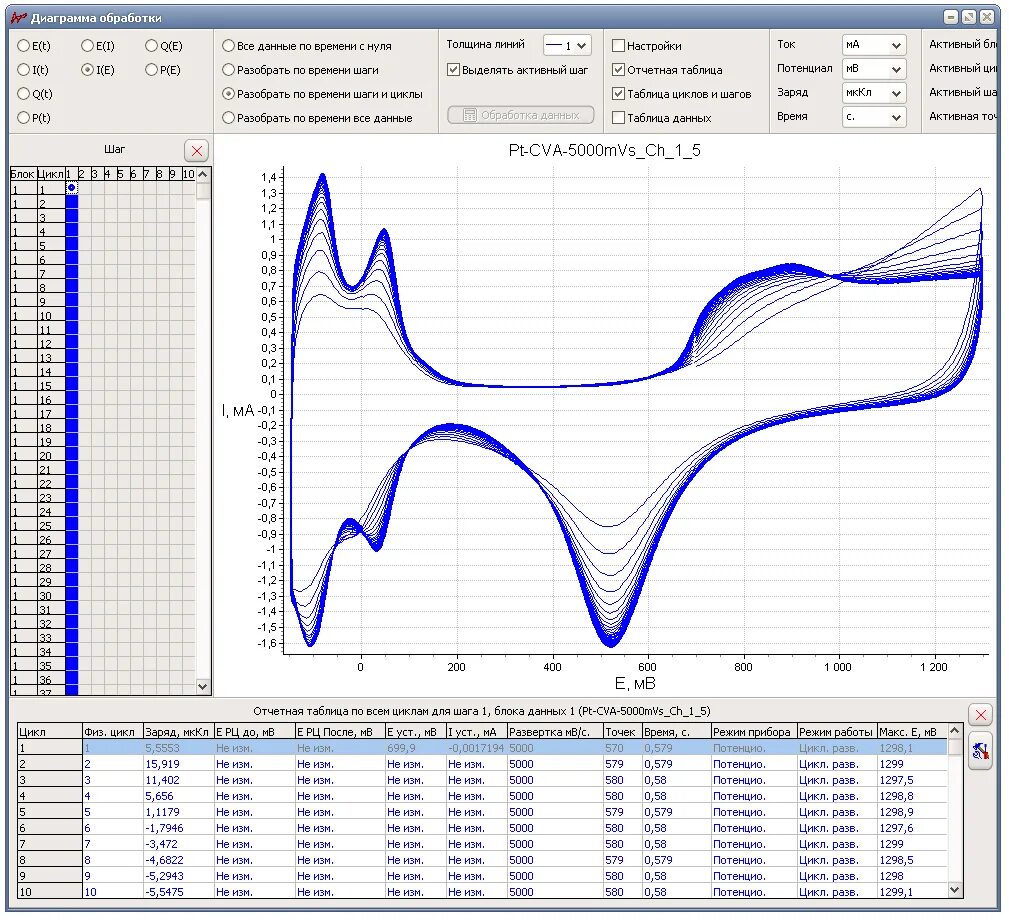
Task: Select report row with charge -5,5475
Action: pos(482,892)
